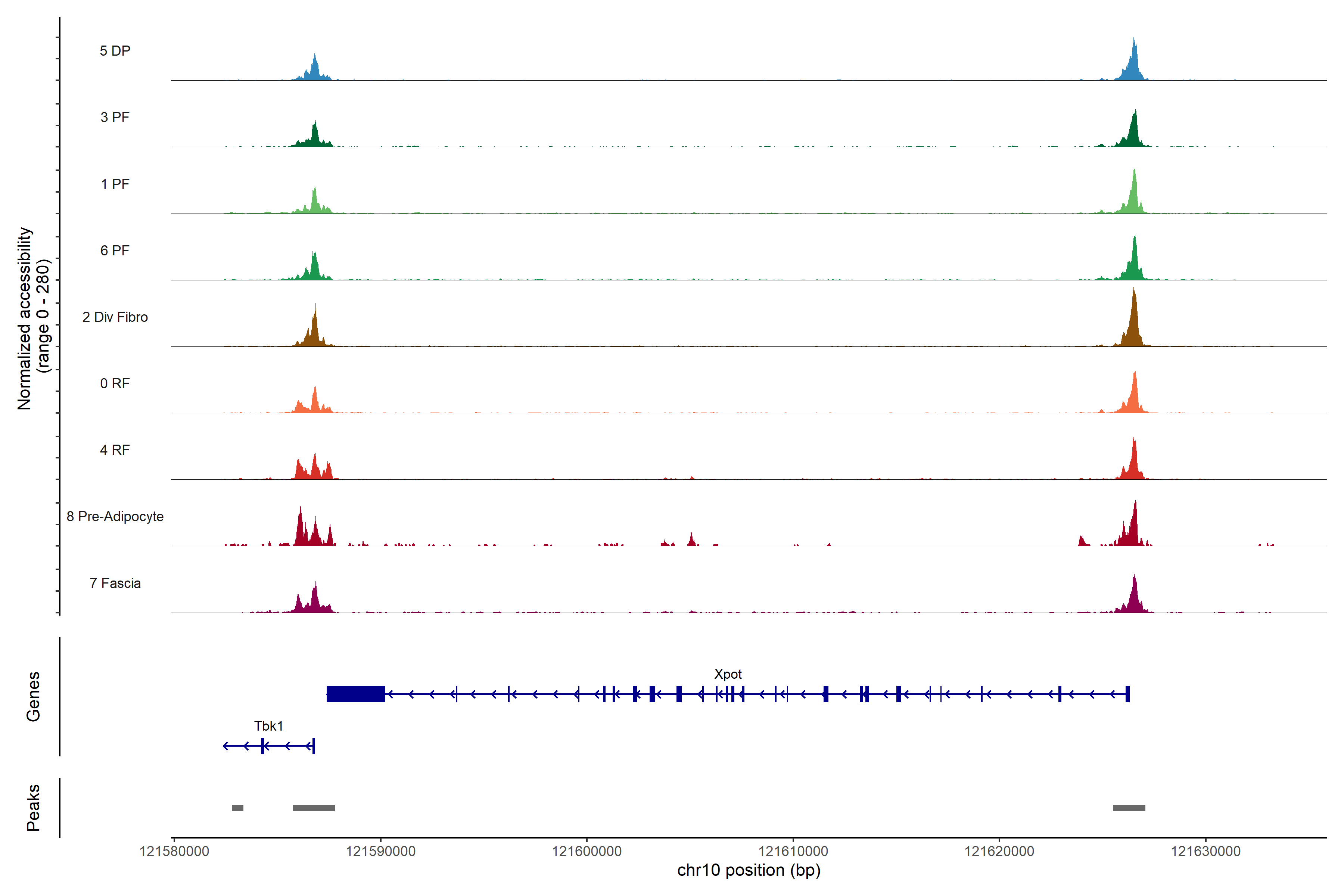Click the smallest leftmost gray peak bar
This screenshot has height=896, width=1344.
point(237,808)
